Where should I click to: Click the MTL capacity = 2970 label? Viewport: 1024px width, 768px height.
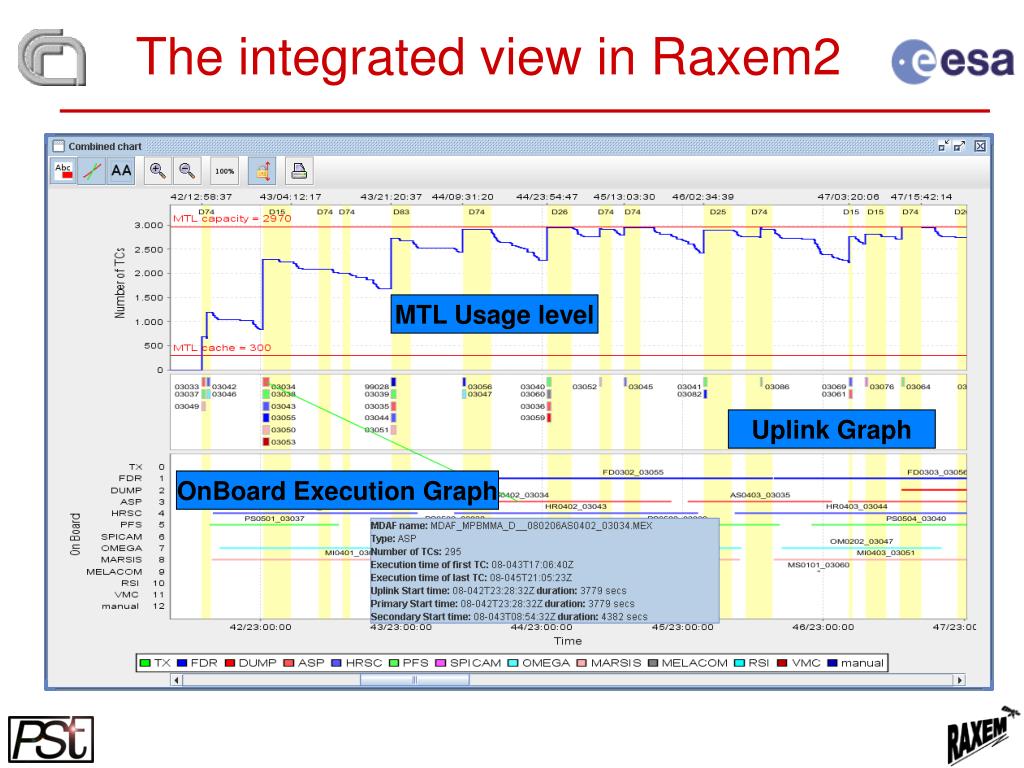tap(232, 218)
